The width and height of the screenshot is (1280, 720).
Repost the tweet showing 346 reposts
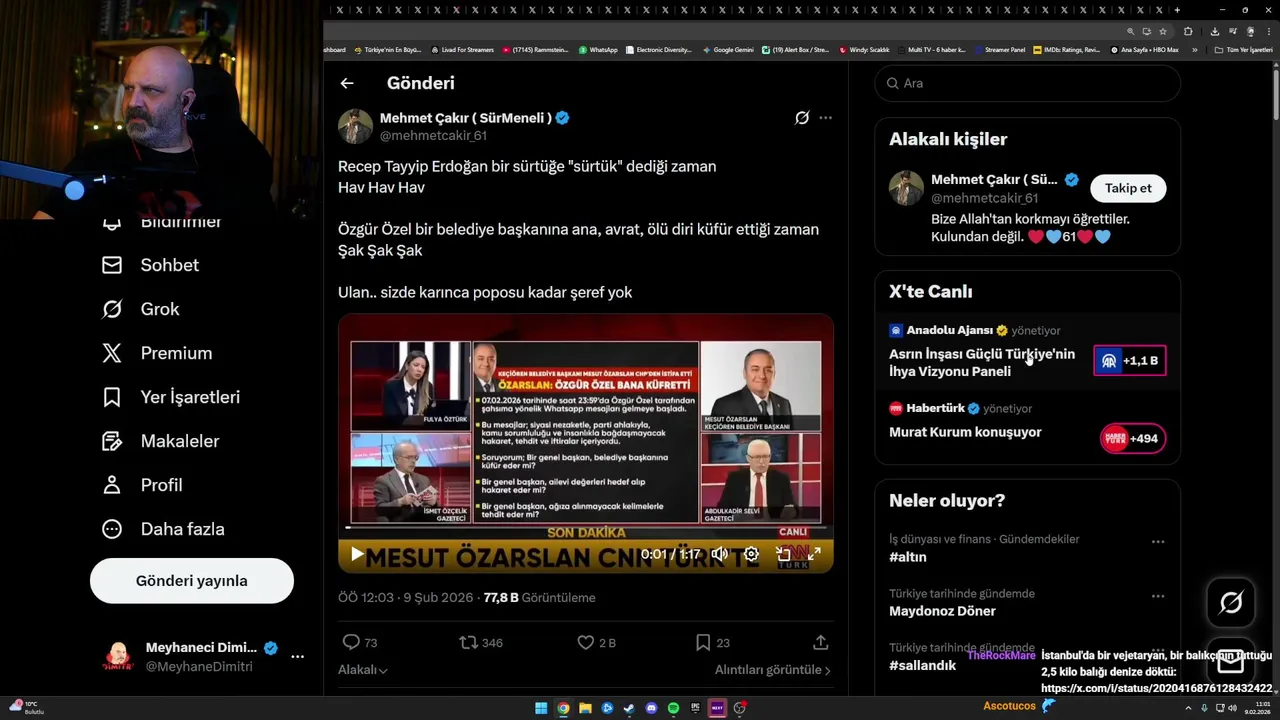click(x=480, y=643)
